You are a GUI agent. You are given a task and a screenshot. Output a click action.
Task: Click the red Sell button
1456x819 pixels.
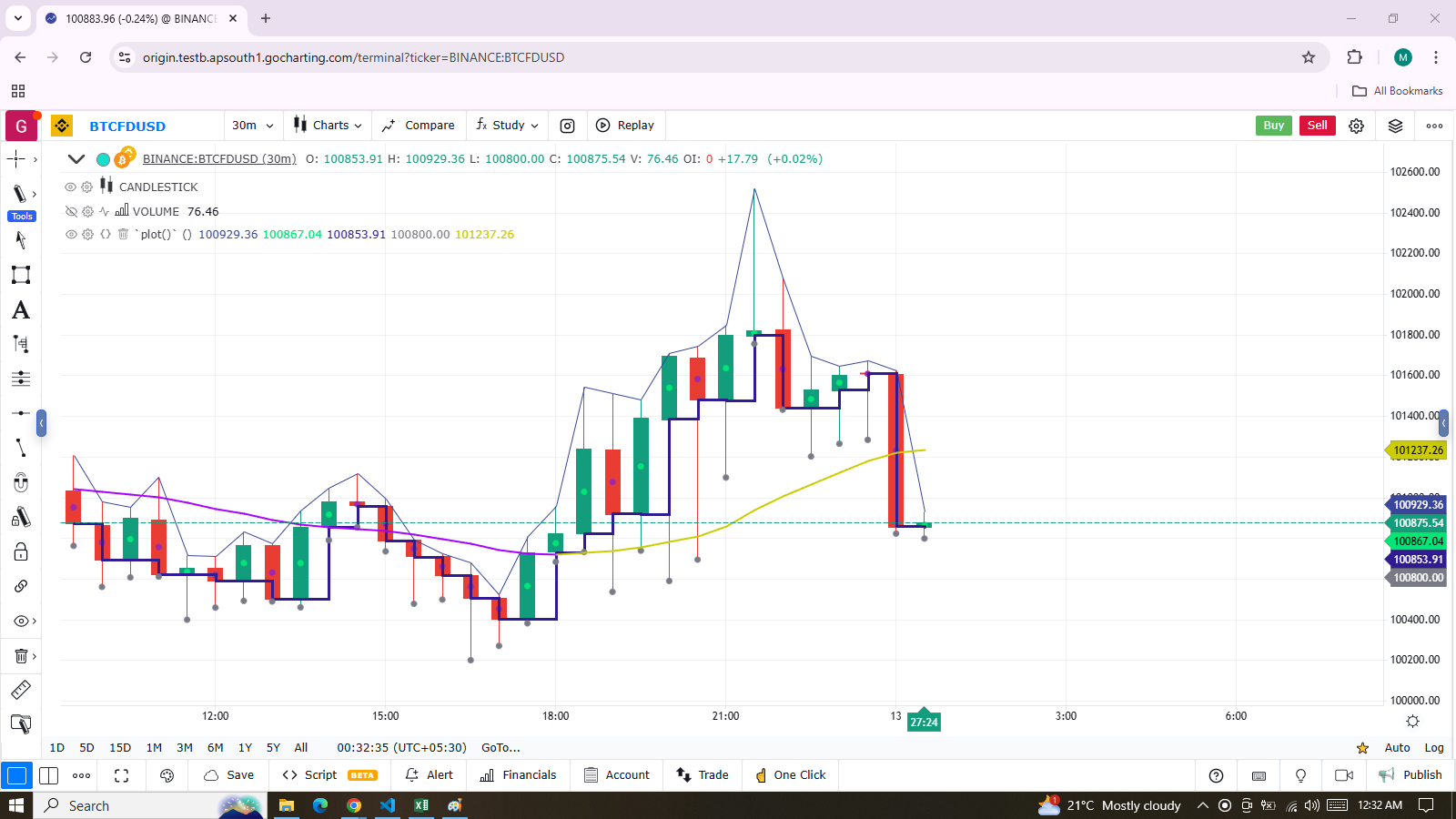tap(1317, 126)
